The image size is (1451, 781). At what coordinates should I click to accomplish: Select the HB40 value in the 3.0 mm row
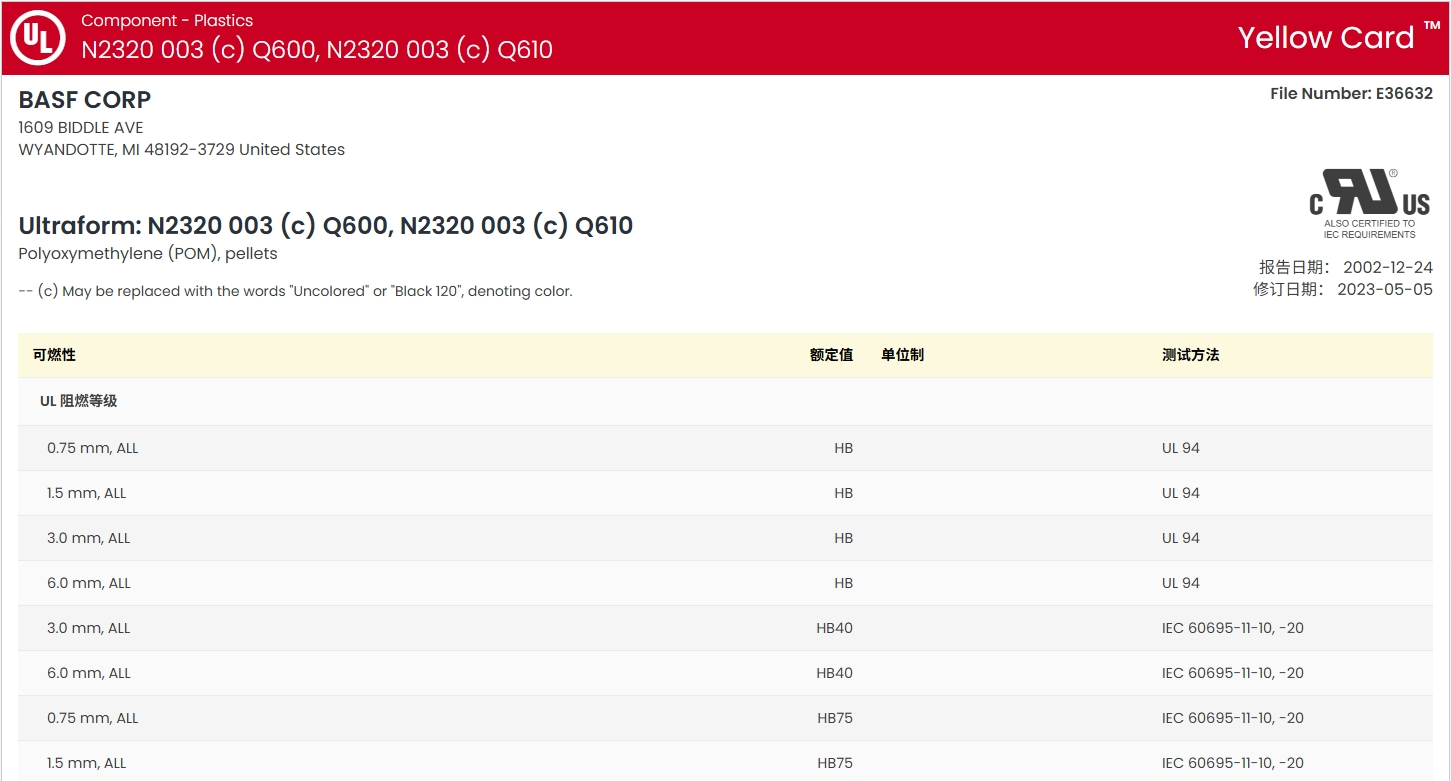pyautogui.click(x=834, y=628)
